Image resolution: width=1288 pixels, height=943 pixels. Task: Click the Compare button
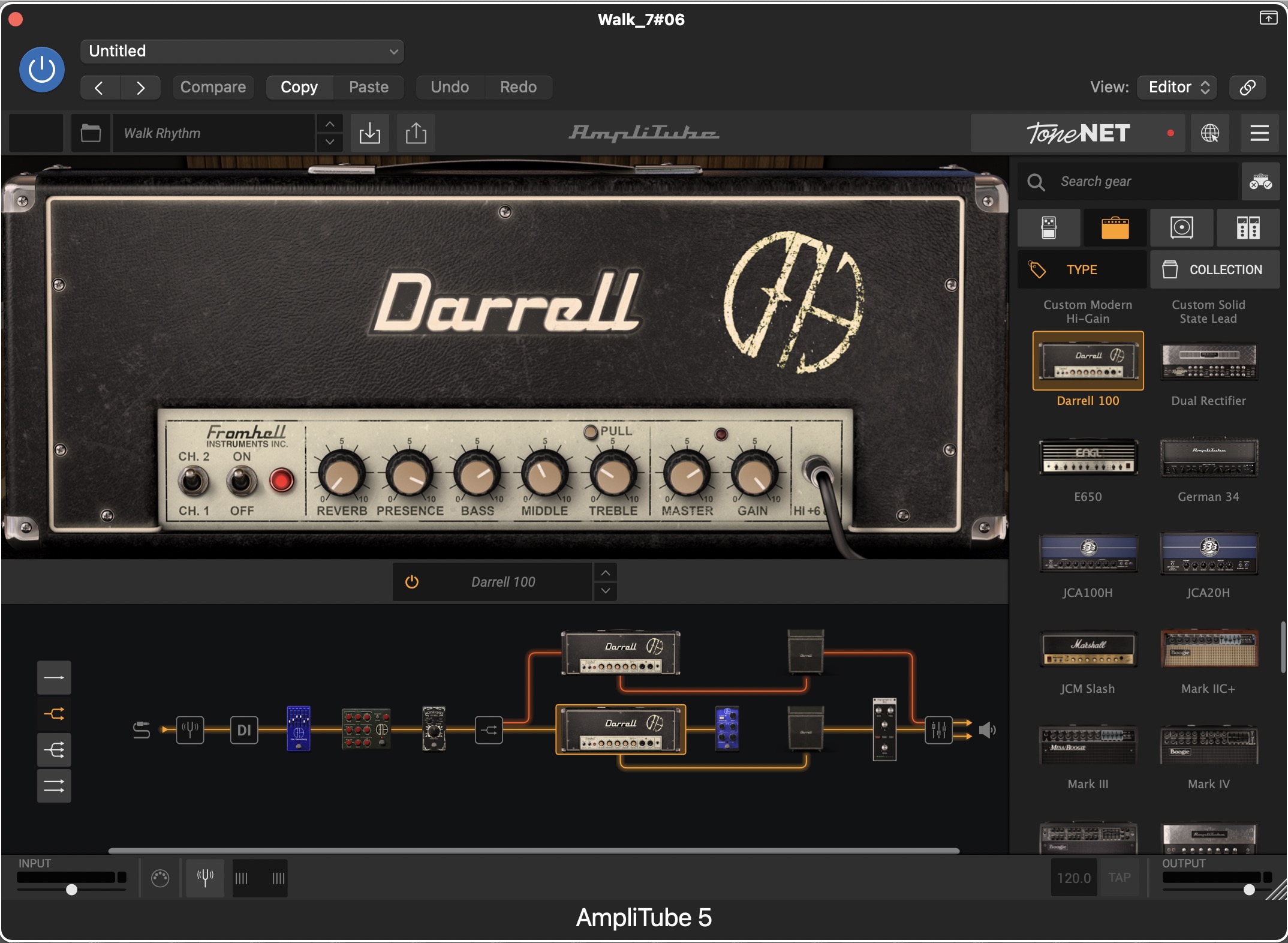[x=213, y=88]
